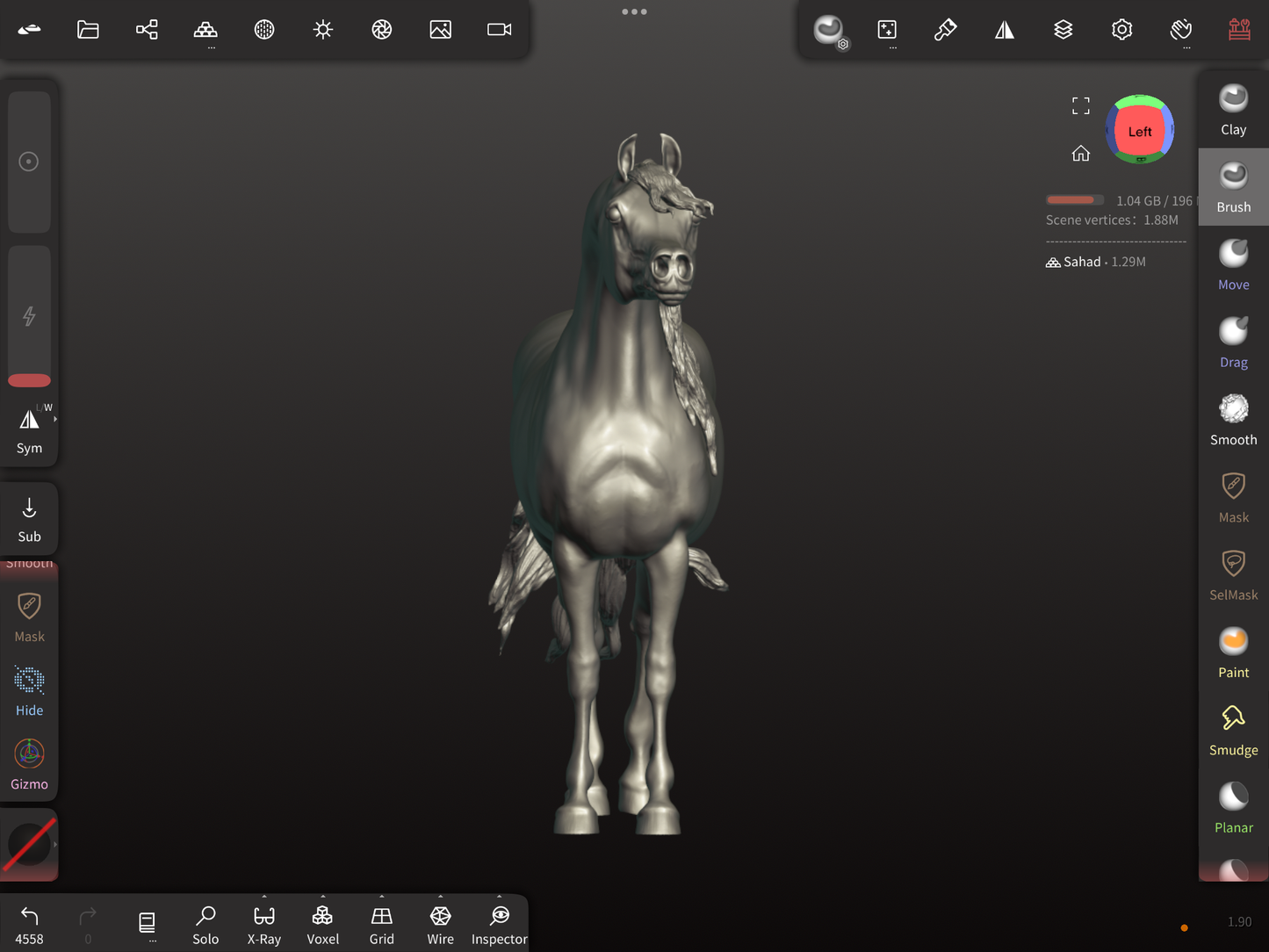
Task: Open the Lighting settings sun icon
Action: (x=323, y=30)
